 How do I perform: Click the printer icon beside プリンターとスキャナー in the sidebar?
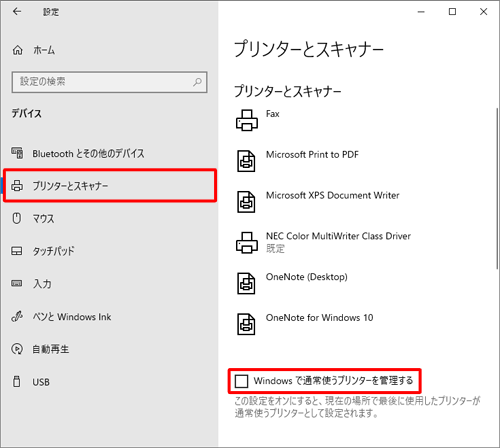[17, 186]
